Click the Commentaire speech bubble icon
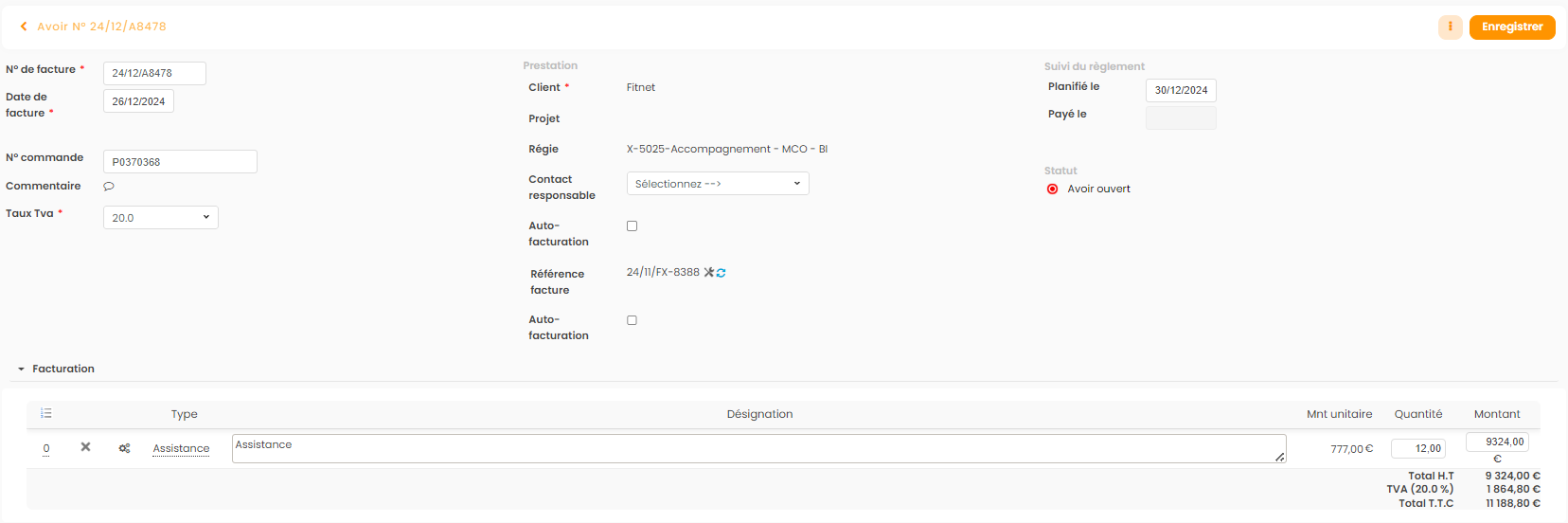Screen dimensions: 1568x523 point(109,187)
